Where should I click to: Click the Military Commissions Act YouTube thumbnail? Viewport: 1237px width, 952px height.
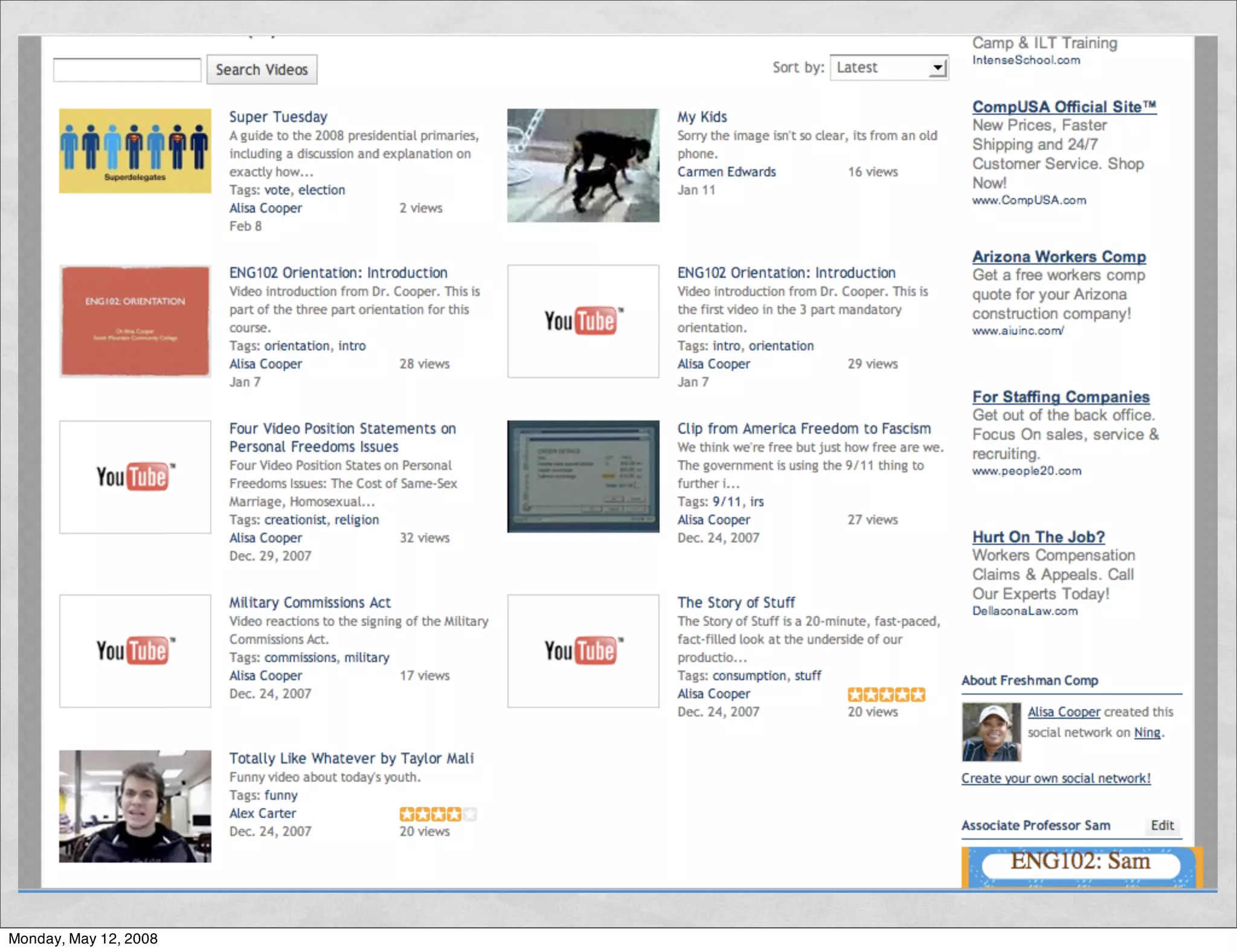(135, 651)
